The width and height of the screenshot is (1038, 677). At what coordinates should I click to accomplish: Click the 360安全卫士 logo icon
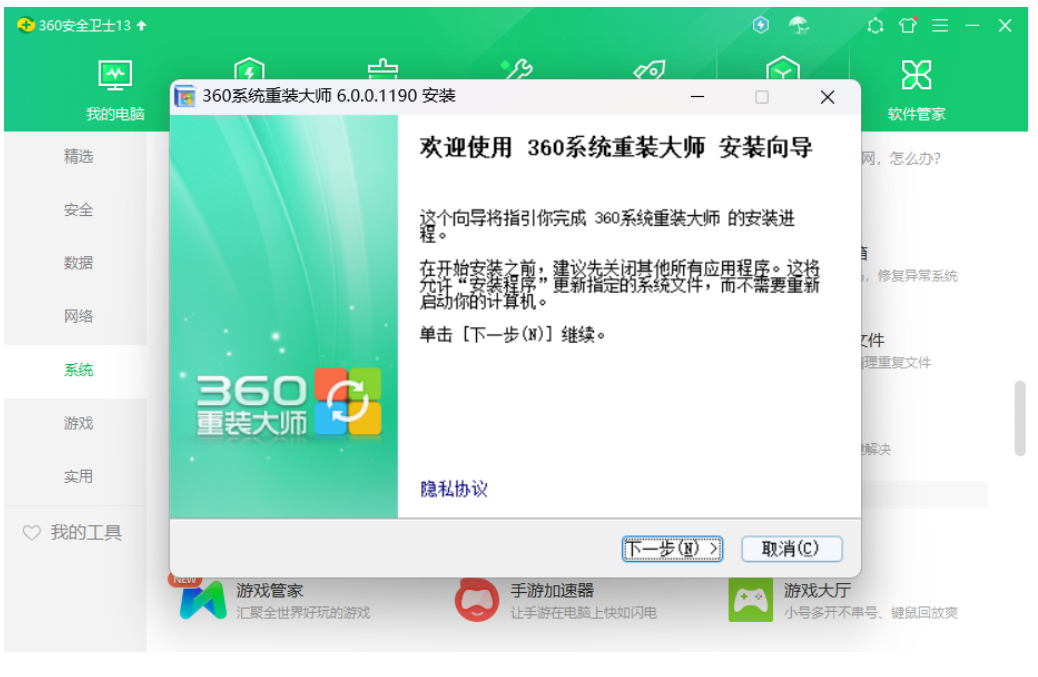25,25
